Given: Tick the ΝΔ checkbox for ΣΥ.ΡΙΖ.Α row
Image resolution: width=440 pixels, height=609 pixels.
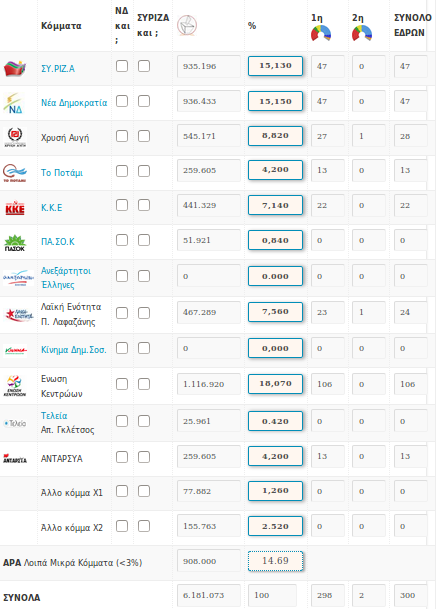Looking at the screenshot, I should tap(122, 66).
